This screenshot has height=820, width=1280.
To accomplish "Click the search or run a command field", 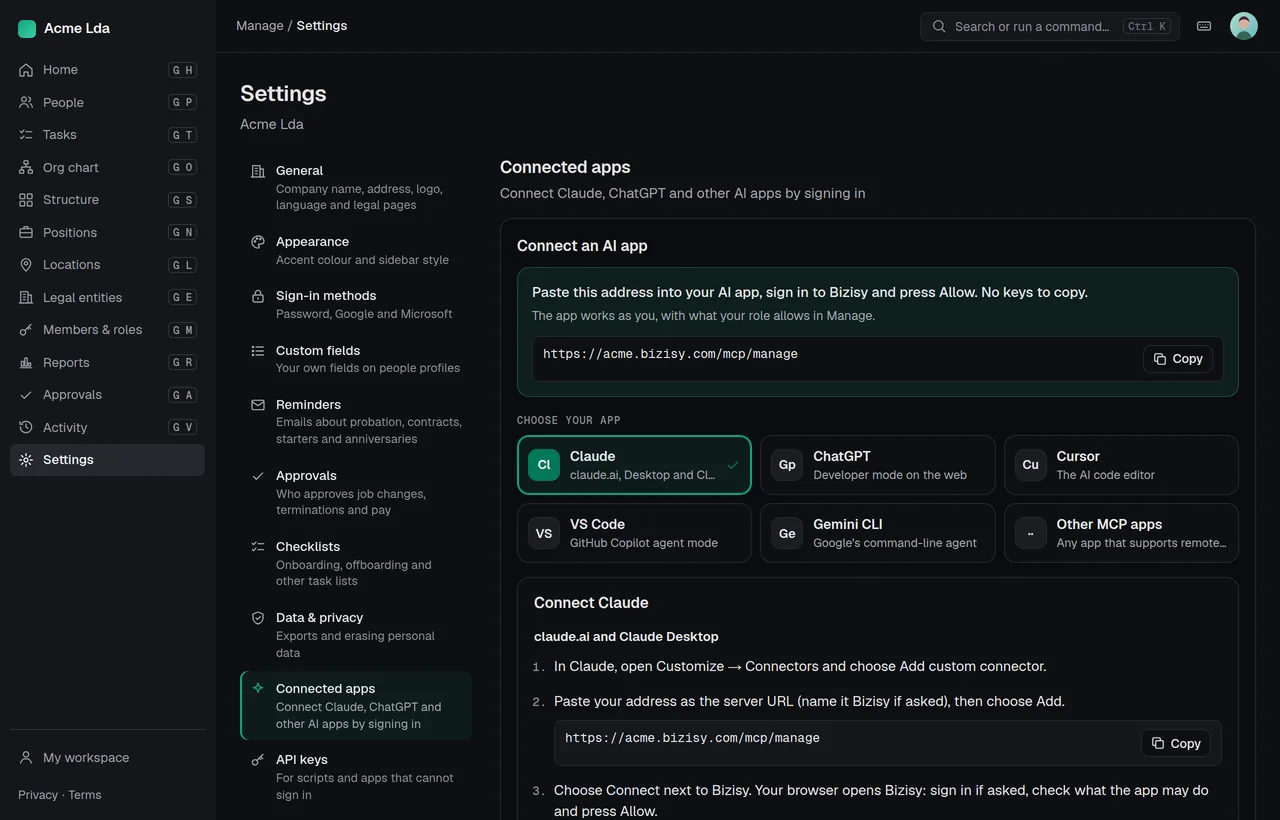I will click(x=1050, y=26).
